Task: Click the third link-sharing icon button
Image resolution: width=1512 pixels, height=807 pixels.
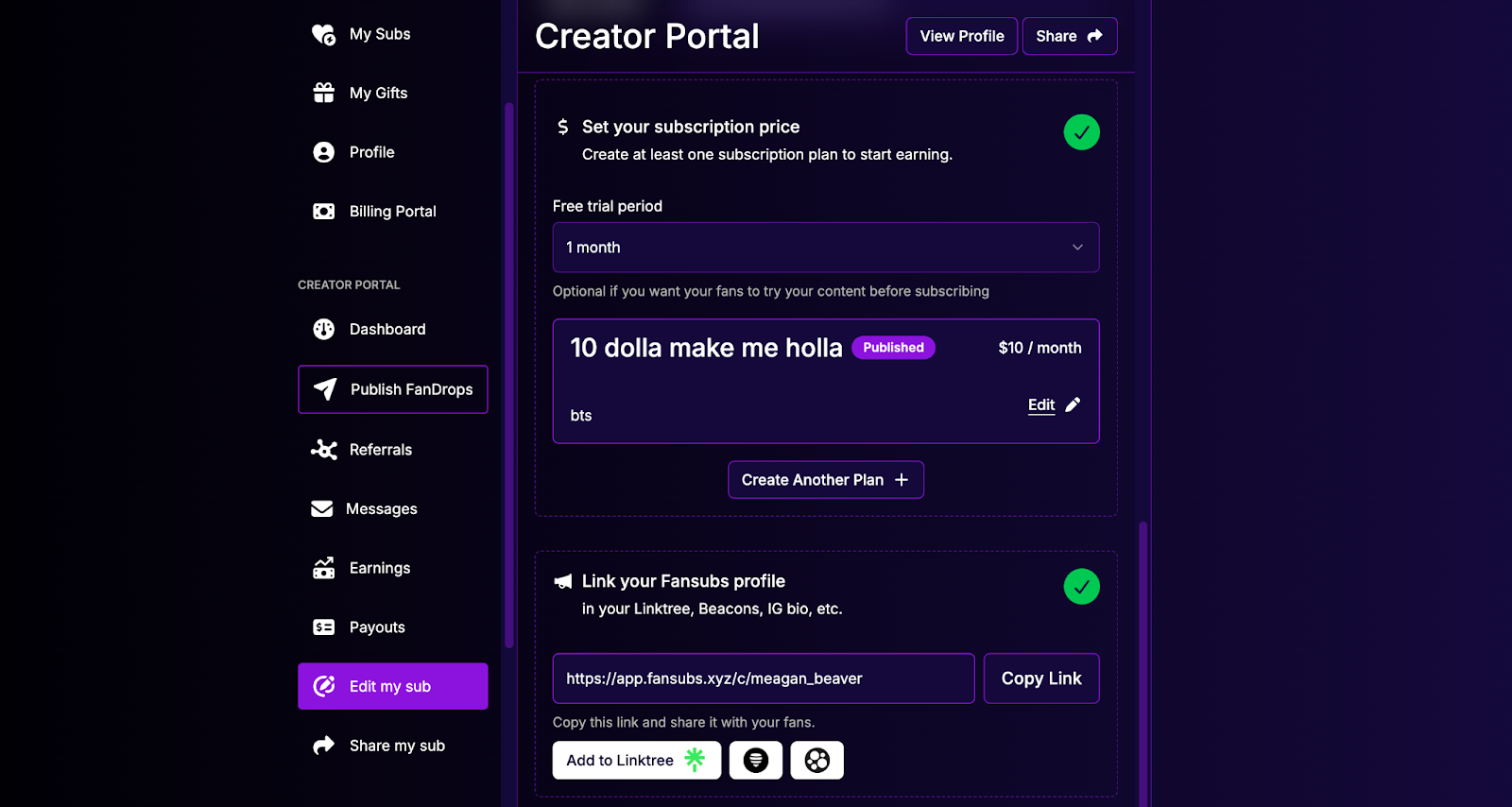Action: pyautogui.click(x=816, y=760)
